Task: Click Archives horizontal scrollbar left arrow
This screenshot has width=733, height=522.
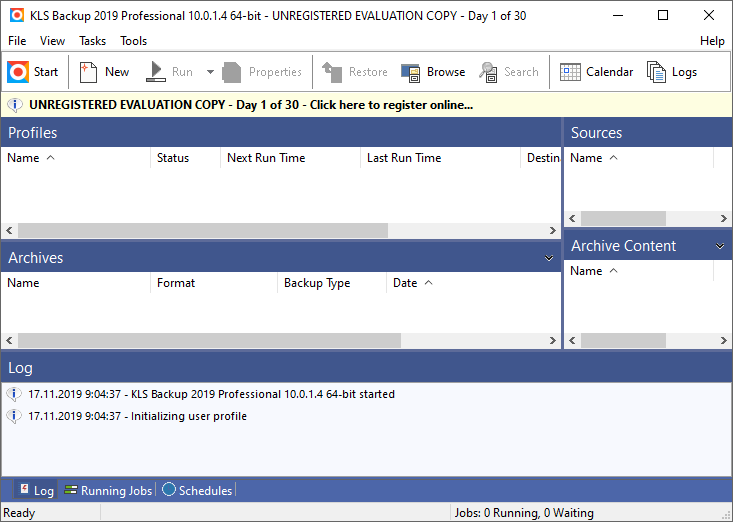Action: tap(9, 341)
